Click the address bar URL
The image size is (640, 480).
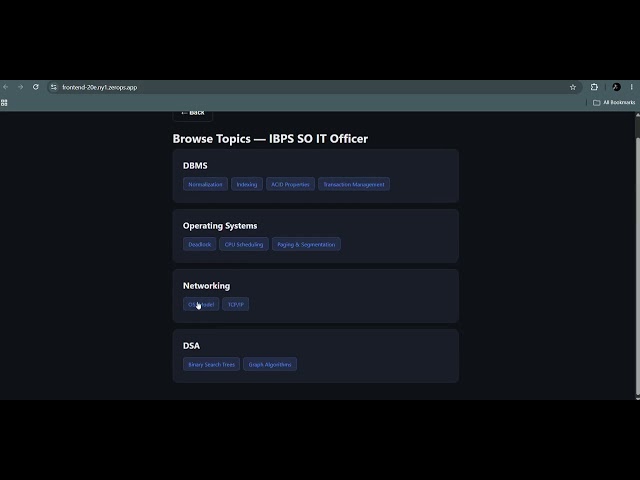click(x=100, y=87)
